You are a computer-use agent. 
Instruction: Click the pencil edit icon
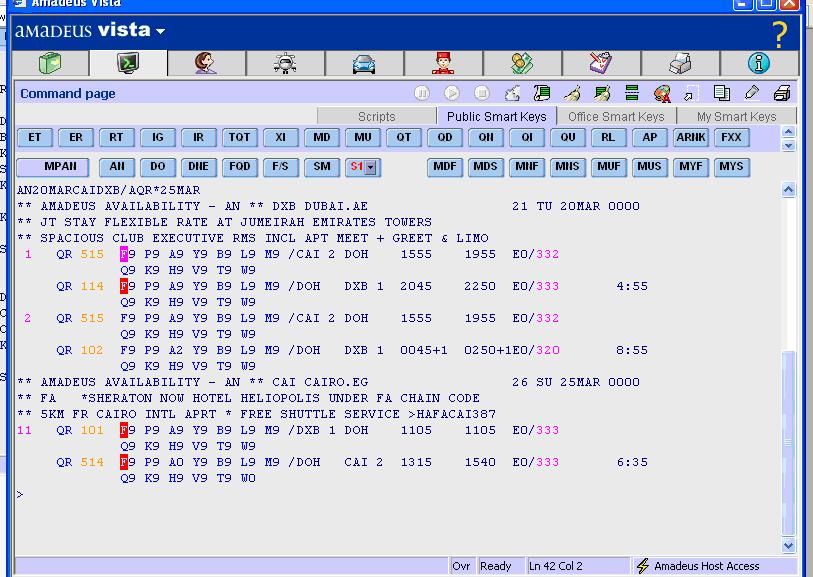pyautogui.click(x=752, y=93)
